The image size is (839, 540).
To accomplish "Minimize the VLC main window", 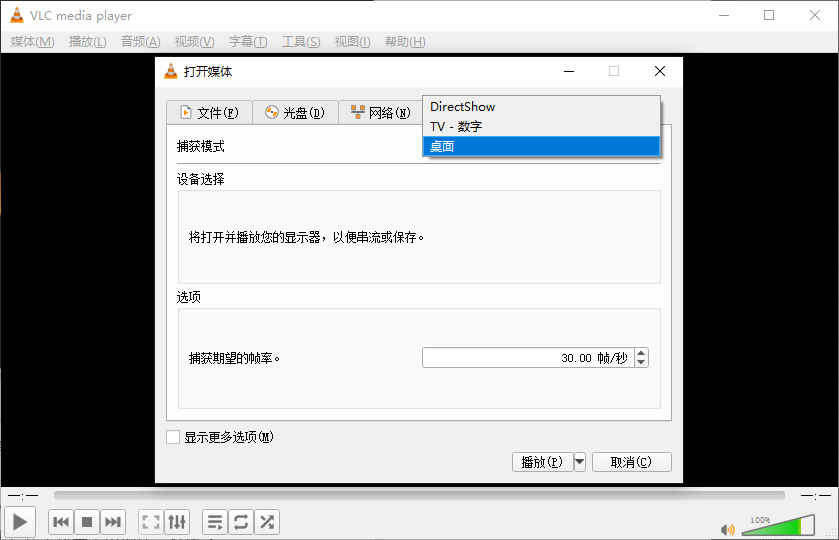I will tap(724, 15).
